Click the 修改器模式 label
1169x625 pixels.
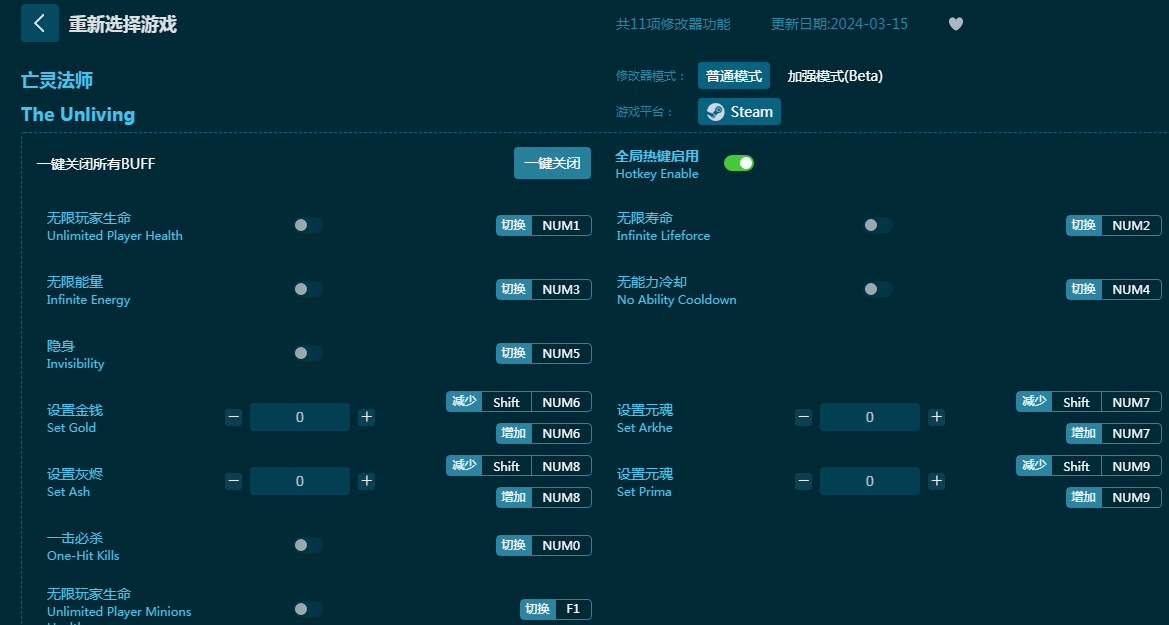click(650, 76)
